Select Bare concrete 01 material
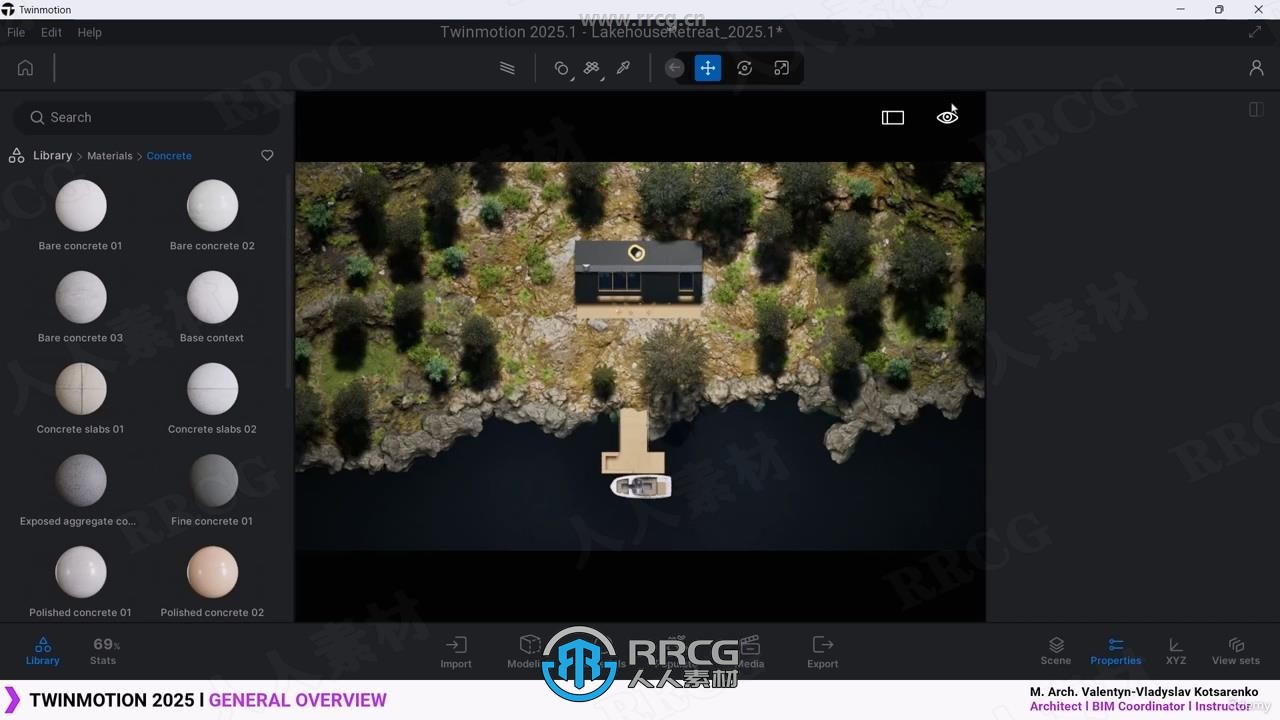This screenshot has width=1280, height=720. click(81, 205)
